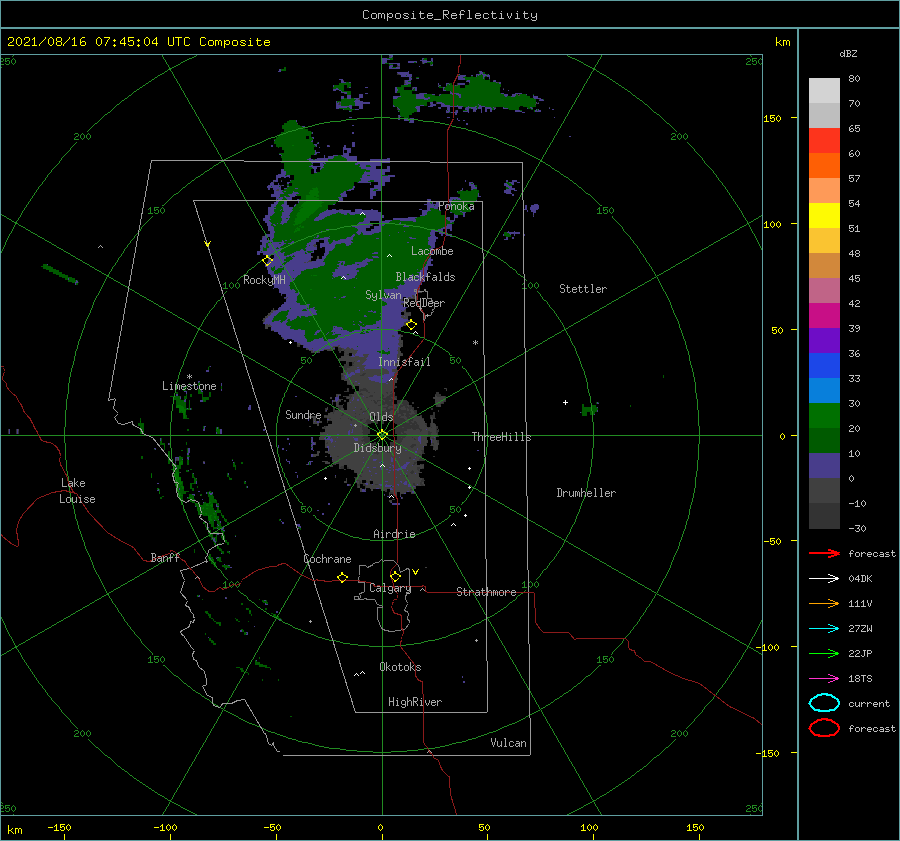Click the 04DK legend text
This screenshot has height=841, width=900.
pyautogui.click(x=860, y=579)
